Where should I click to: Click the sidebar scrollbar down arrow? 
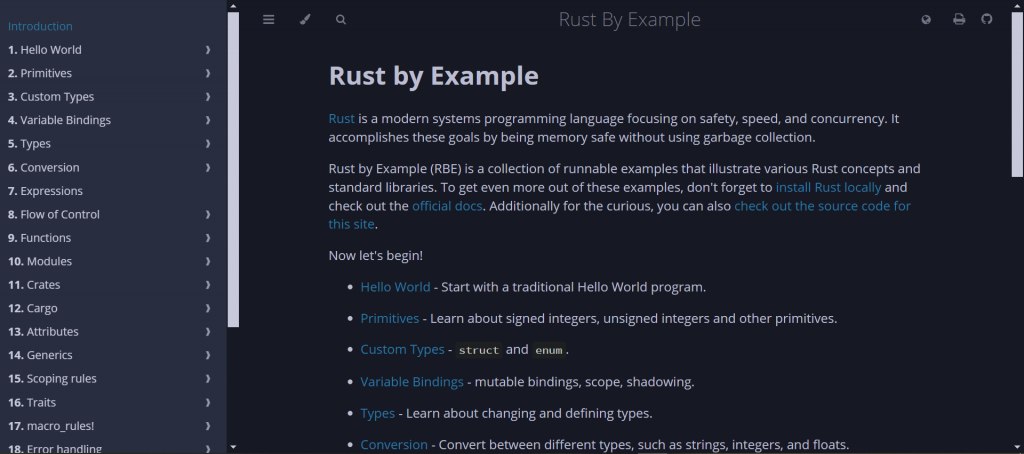point(233,447)
